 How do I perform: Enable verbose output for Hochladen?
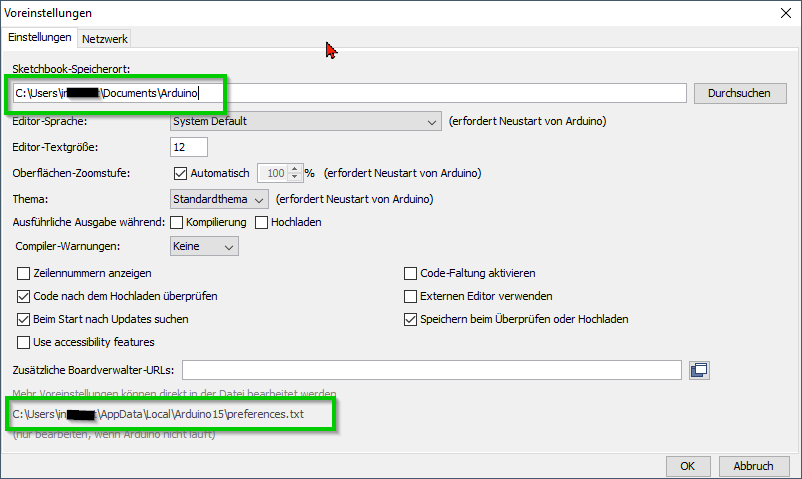(x=262, y=222)
